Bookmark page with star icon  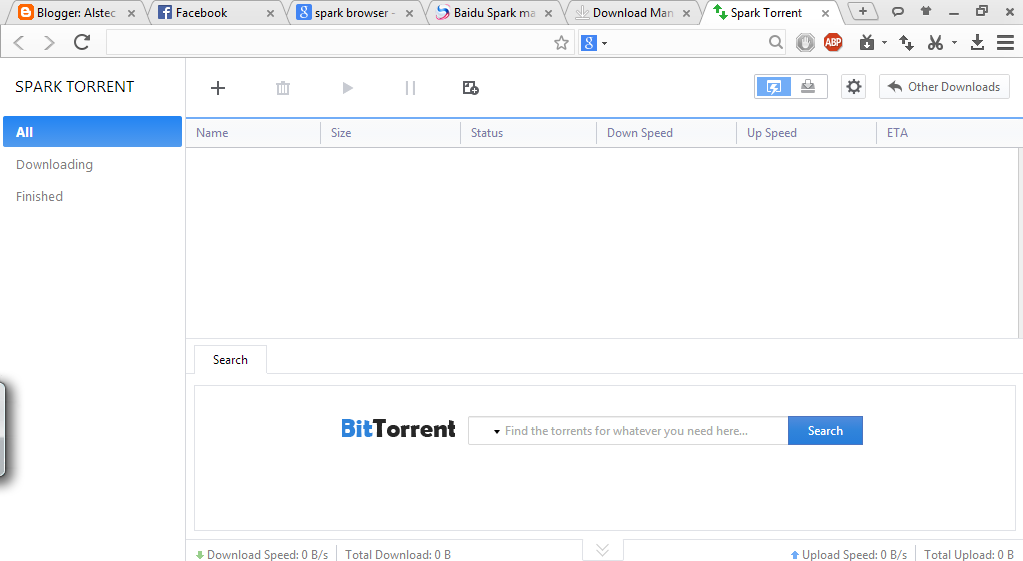561,43
